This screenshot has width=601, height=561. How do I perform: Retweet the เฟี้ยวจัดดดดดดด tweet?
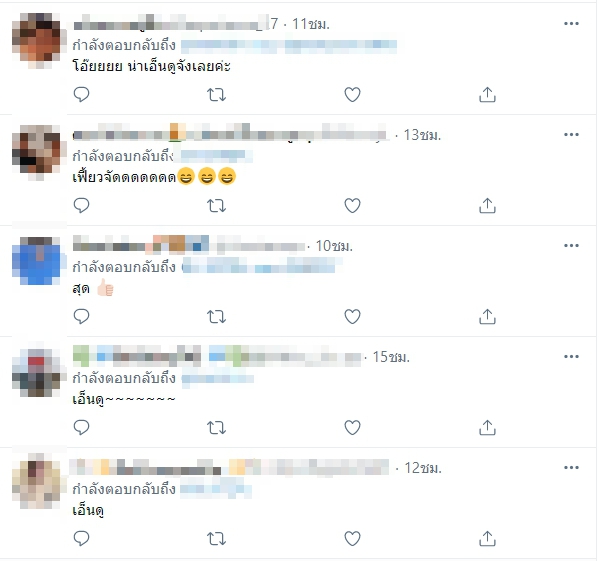216,206
